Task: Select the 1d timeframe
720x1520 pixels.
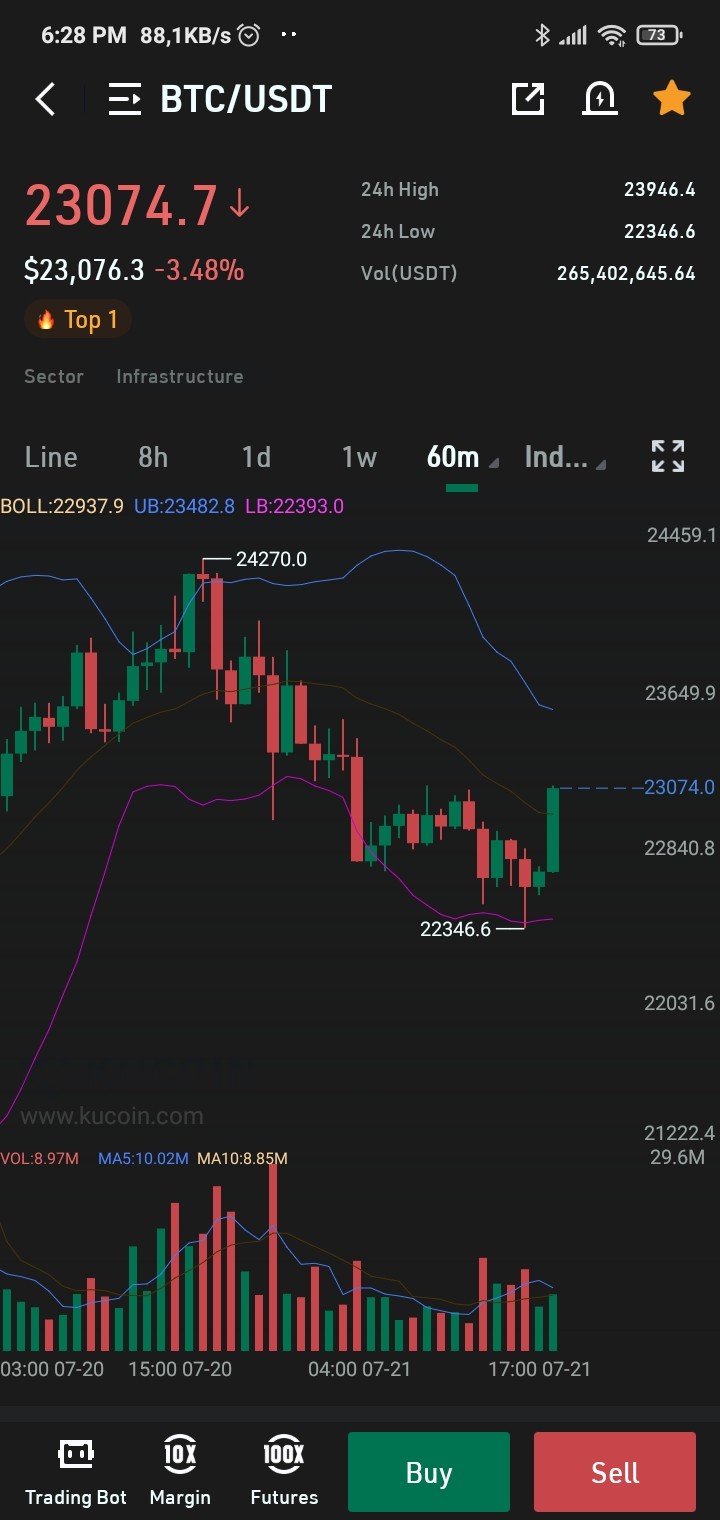Action: 256,457
